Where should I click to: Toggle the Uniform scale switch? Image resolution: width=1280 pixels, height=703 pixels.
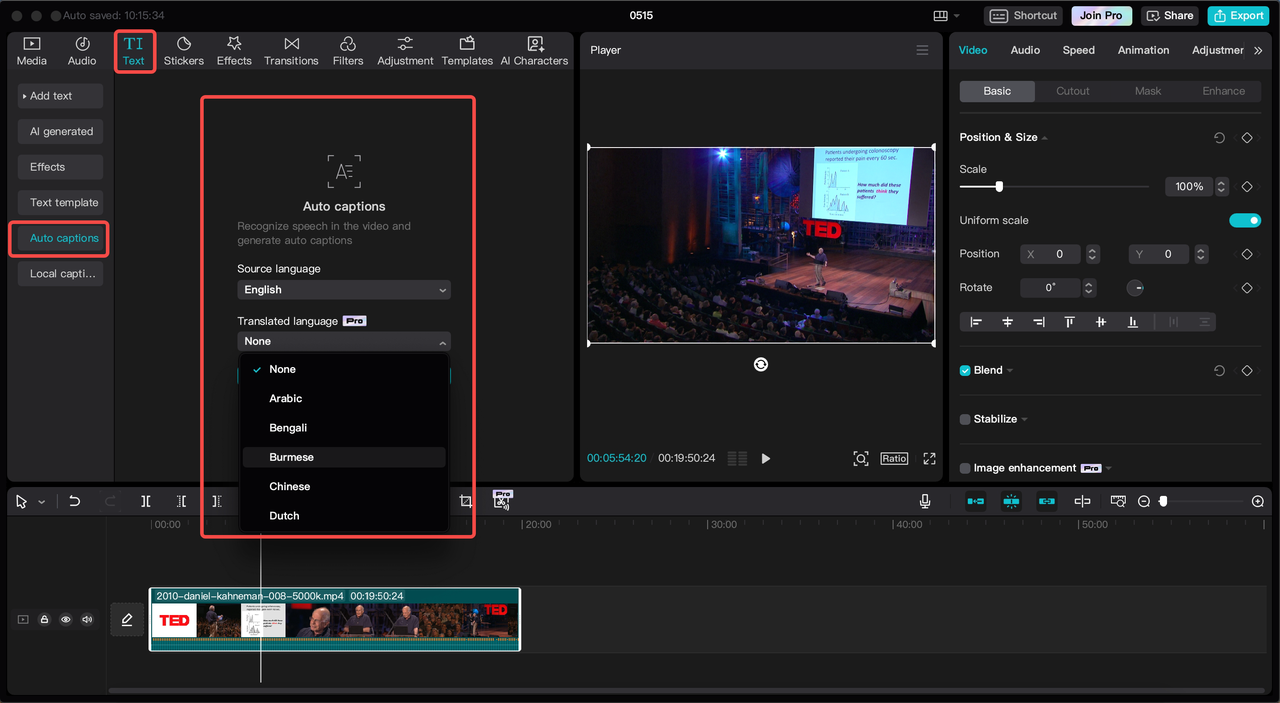(1244, 220)
